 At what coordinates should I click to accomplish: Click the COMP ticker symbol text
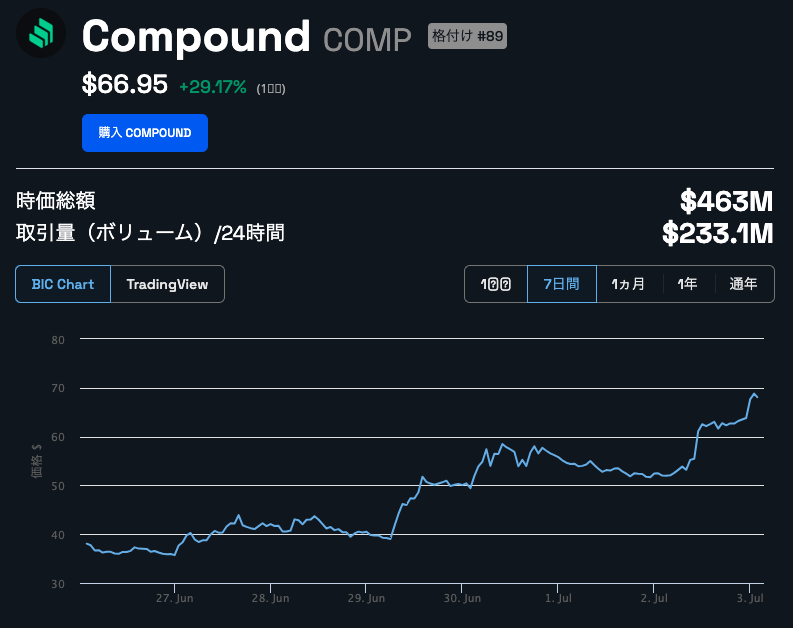tap(367, 40)
